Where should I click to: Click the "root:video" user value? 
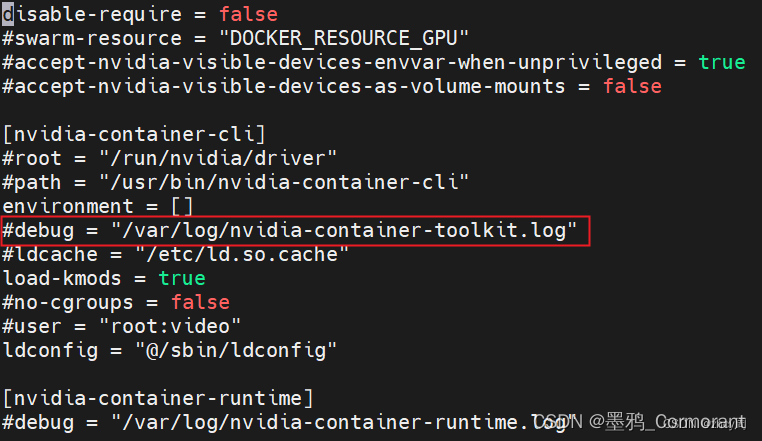coord(170,326)
